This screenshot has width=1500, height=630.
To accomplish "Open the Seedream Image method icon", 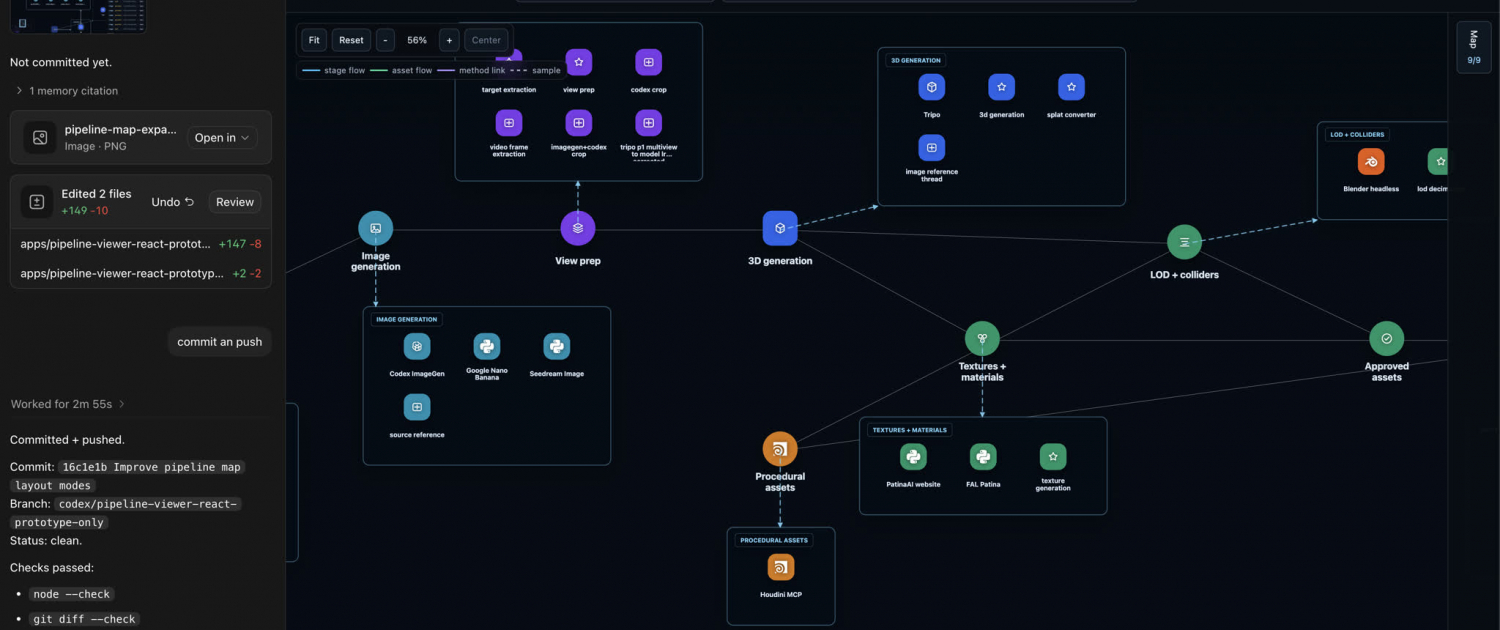I will tap(557, 346).
